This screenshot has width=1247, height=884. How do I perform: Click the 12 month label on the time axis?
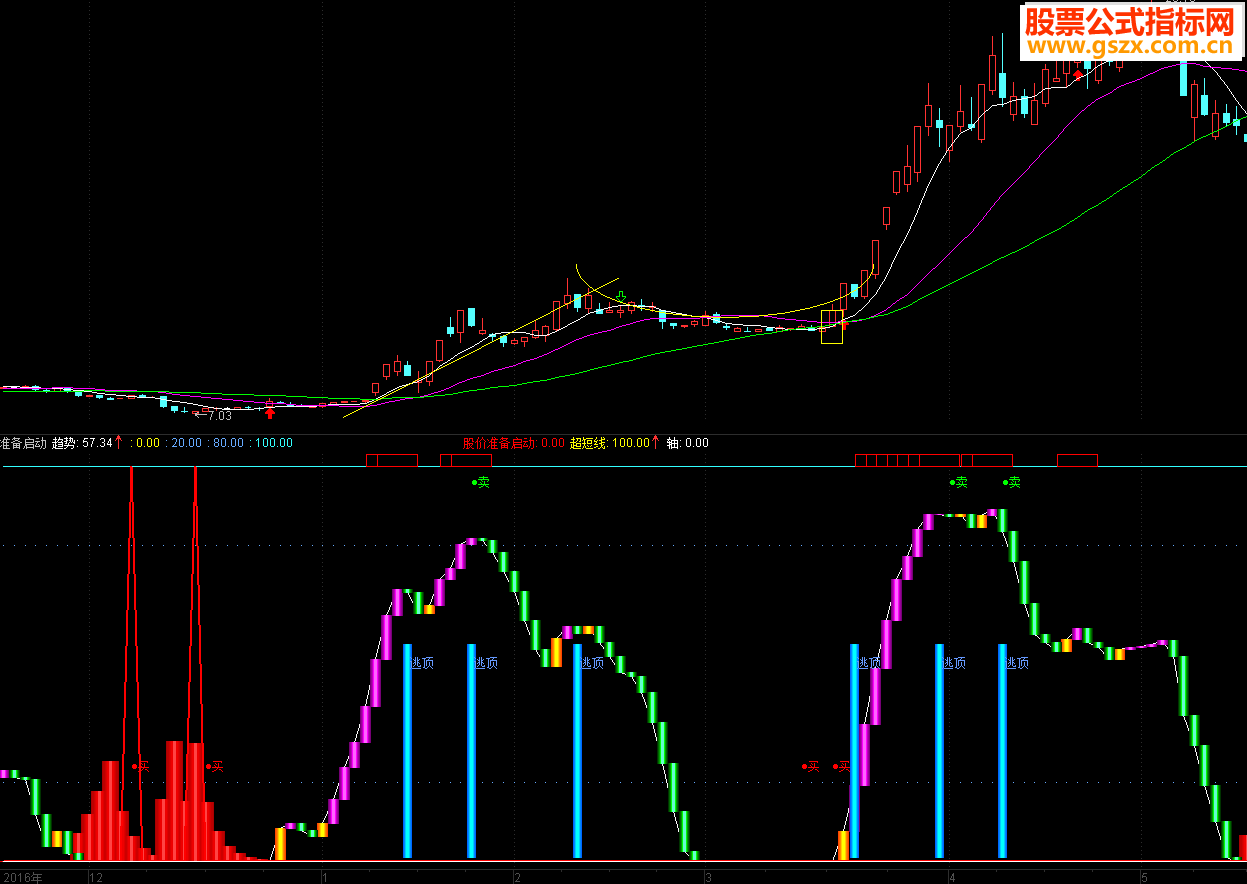(96, 877)
